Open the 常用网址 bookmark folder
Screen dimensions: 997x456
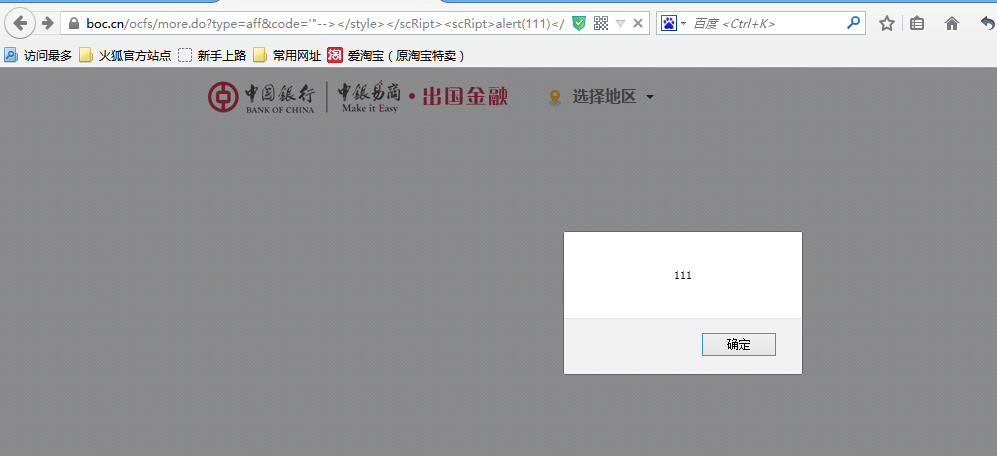(287, 56)
